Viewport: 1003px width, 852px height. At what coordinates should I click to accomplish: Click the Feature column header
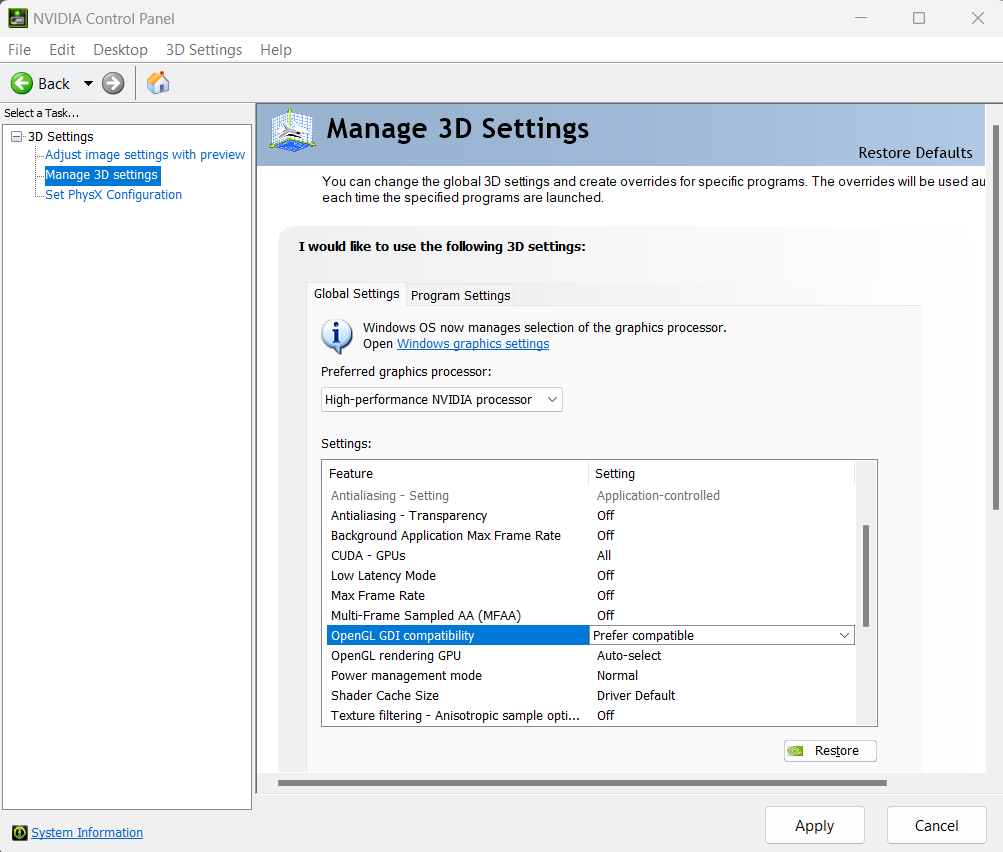[x=455, y=473]
